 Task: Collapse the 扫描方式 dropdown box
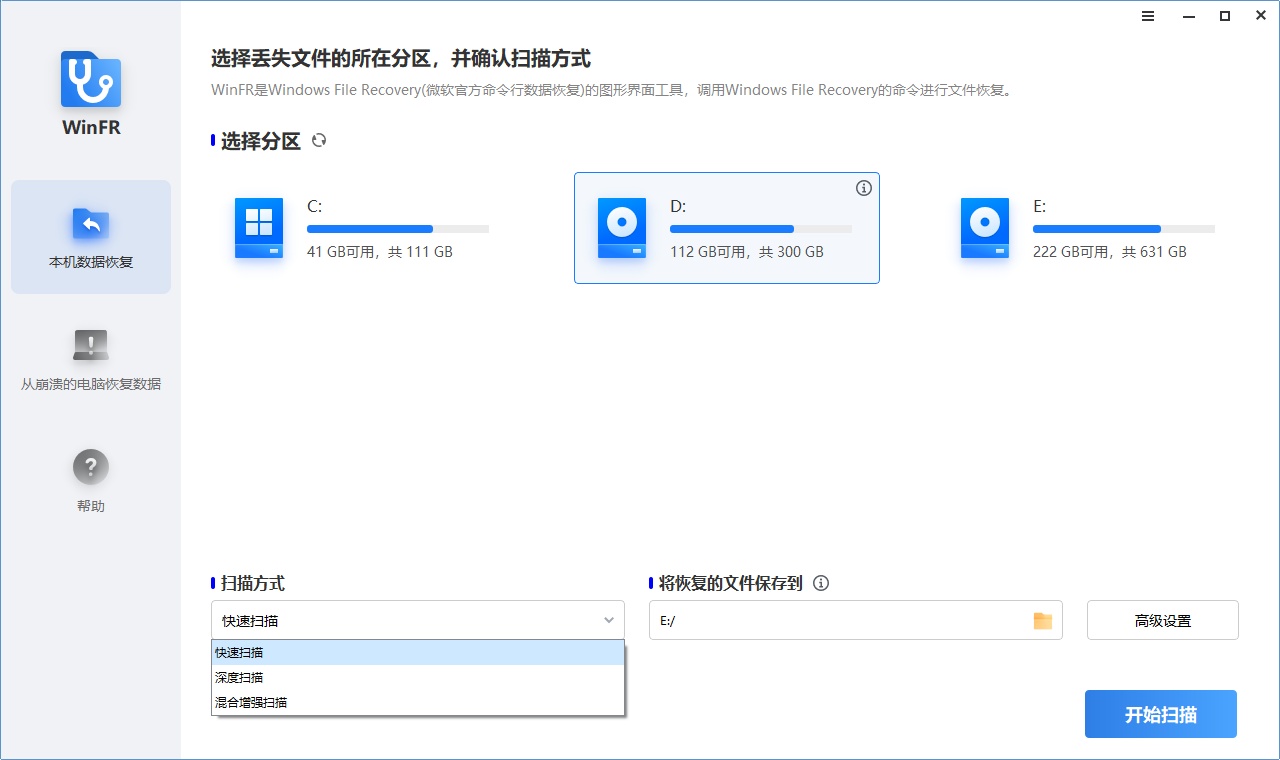(418, 620)
